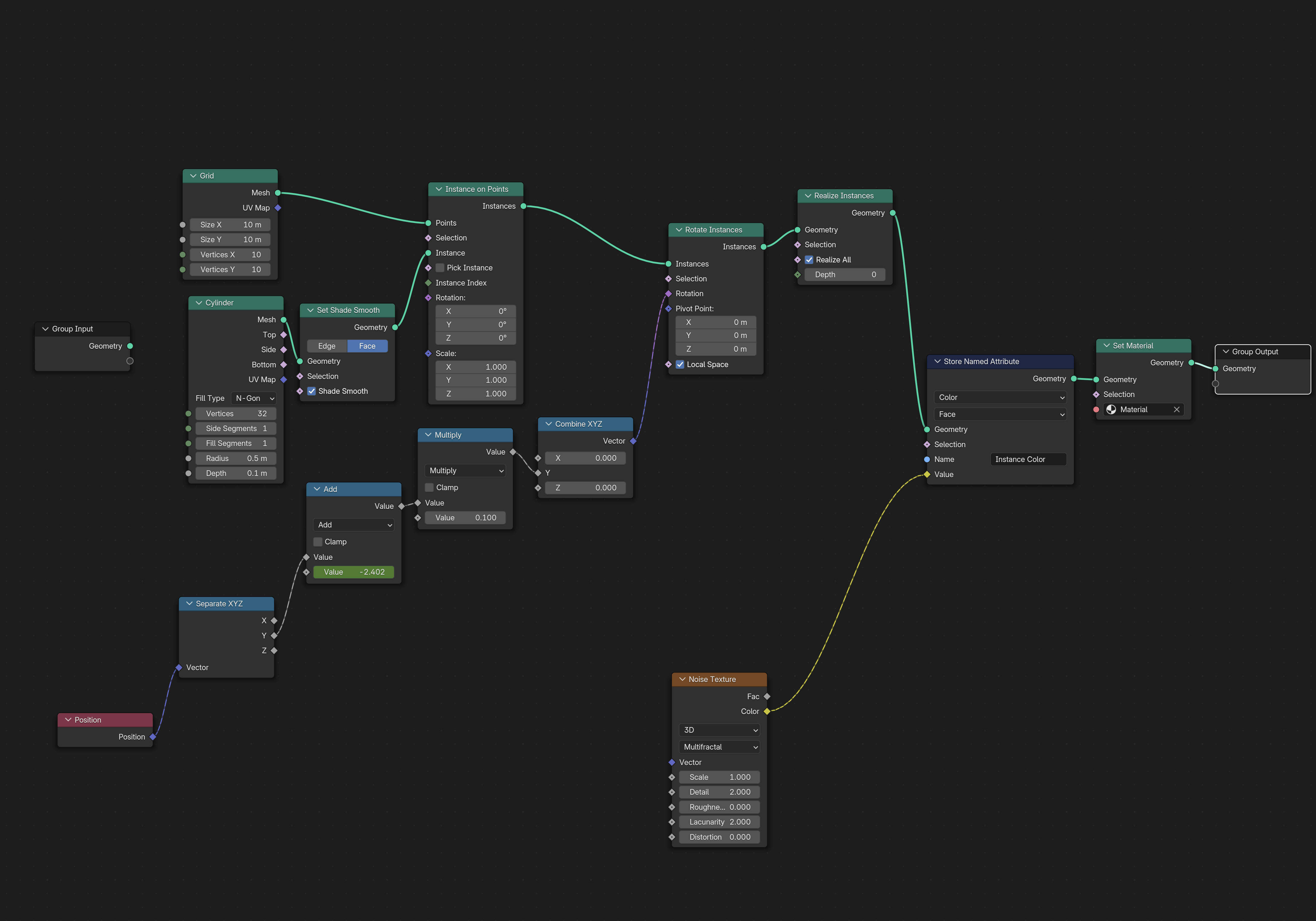Click the Cylinder Side output socket

click(x=284, y=349)
